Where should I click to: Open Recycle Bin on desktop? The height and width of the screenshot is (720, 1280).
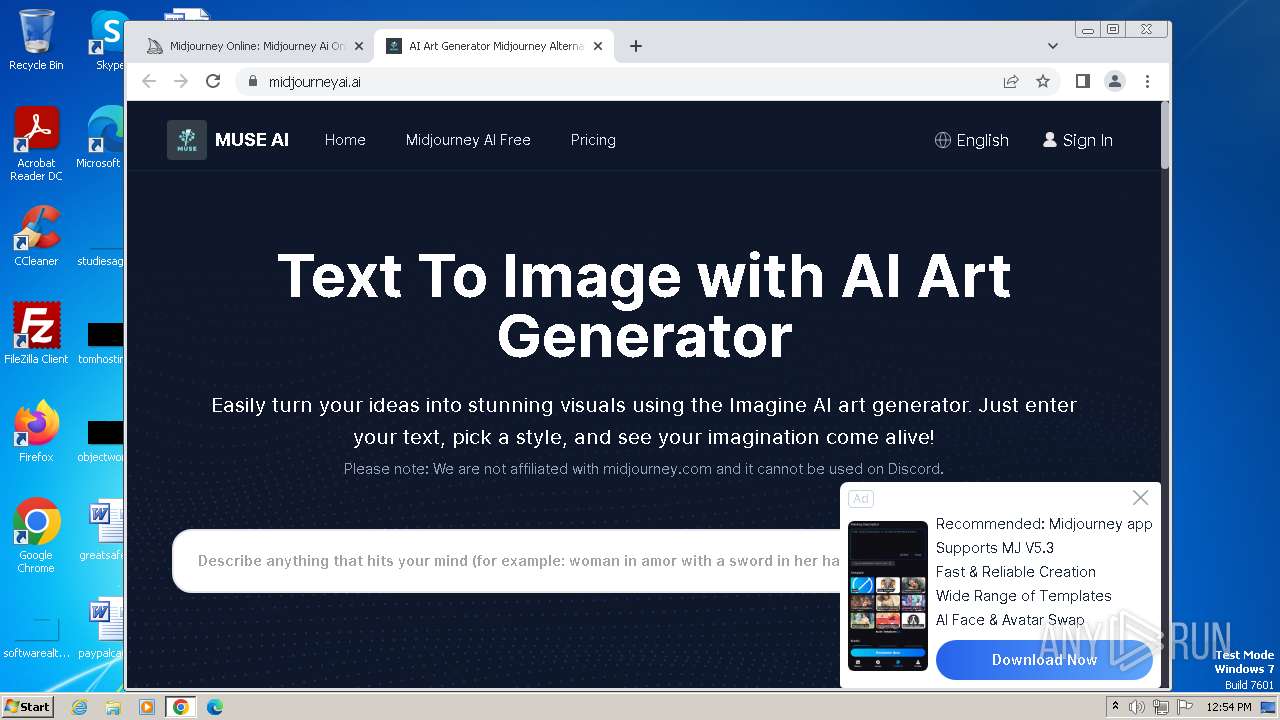(36, 40)
